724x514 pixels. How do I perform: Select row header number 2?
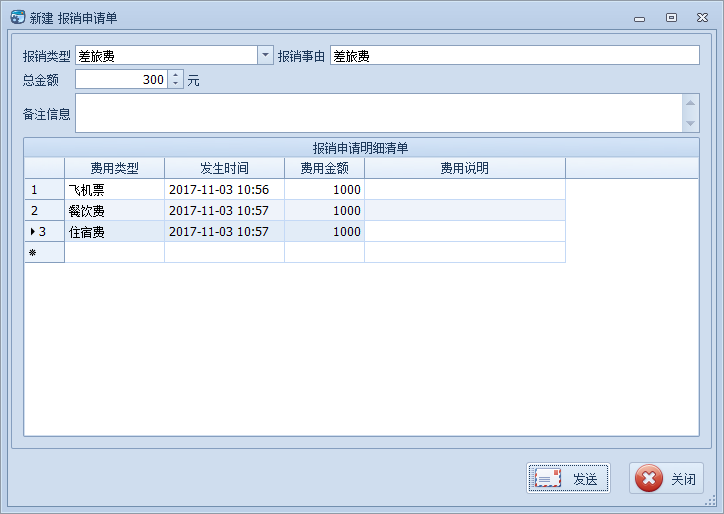pos(44,211)
